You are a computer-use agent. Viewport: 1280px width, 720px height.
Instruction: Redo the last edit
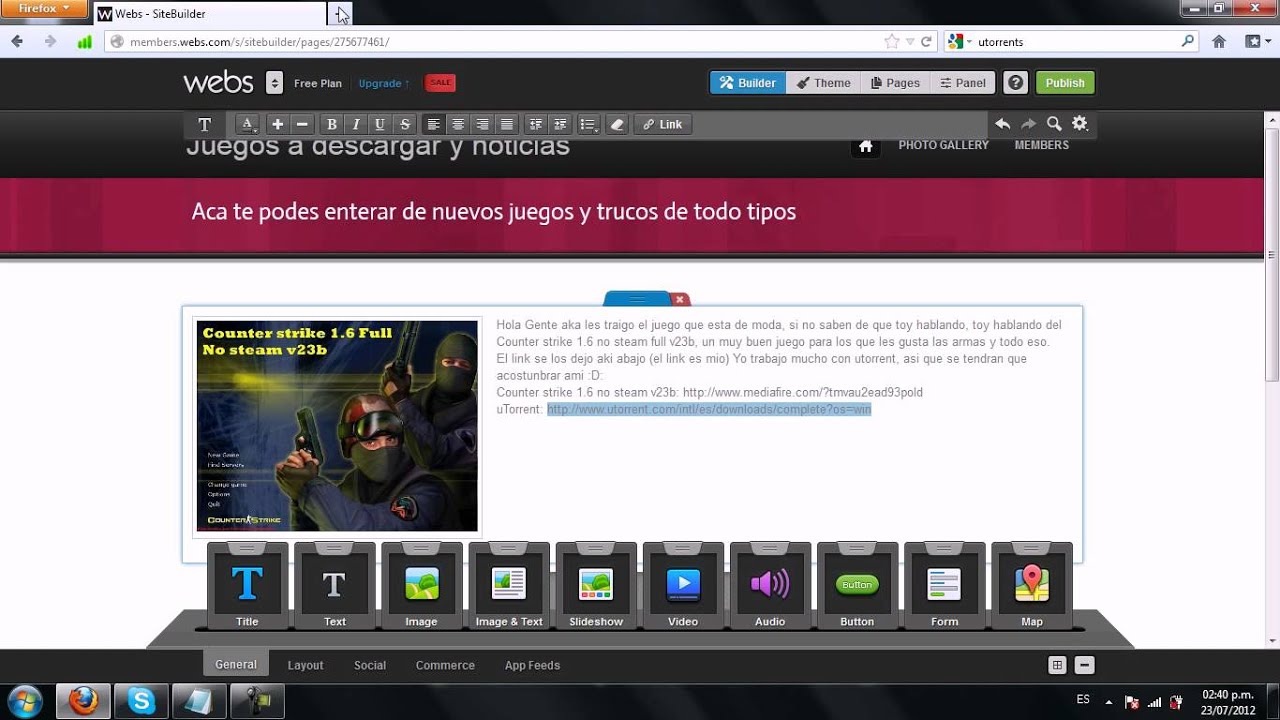(1028, 124)
